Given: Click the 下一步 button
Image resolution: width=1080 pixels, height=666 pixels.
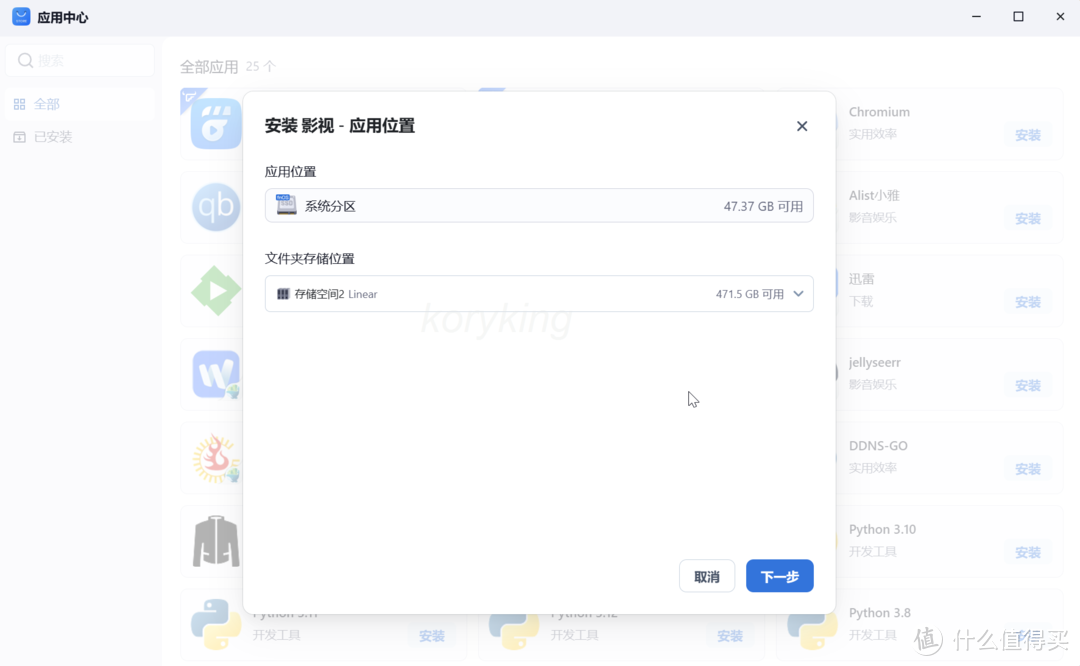Looking at the screenshot, I should pyautogui.click(x=779, y=576).
